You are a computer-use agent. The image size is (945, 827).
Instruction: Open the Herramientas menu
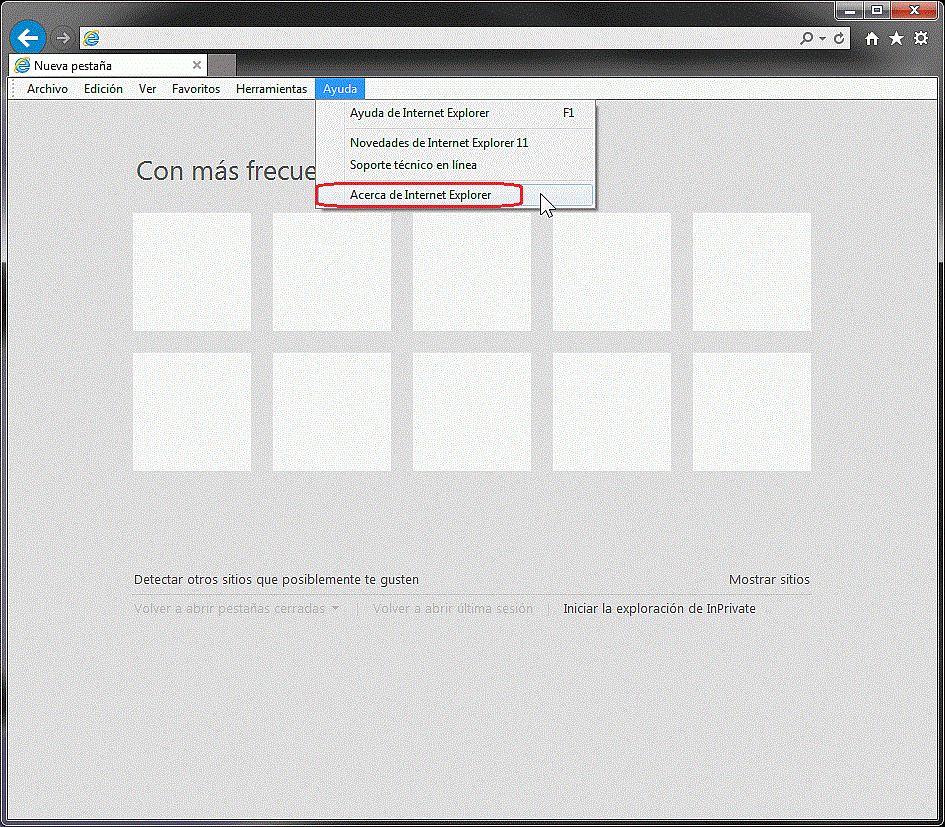pyautogui.click(x=271, y=89)
